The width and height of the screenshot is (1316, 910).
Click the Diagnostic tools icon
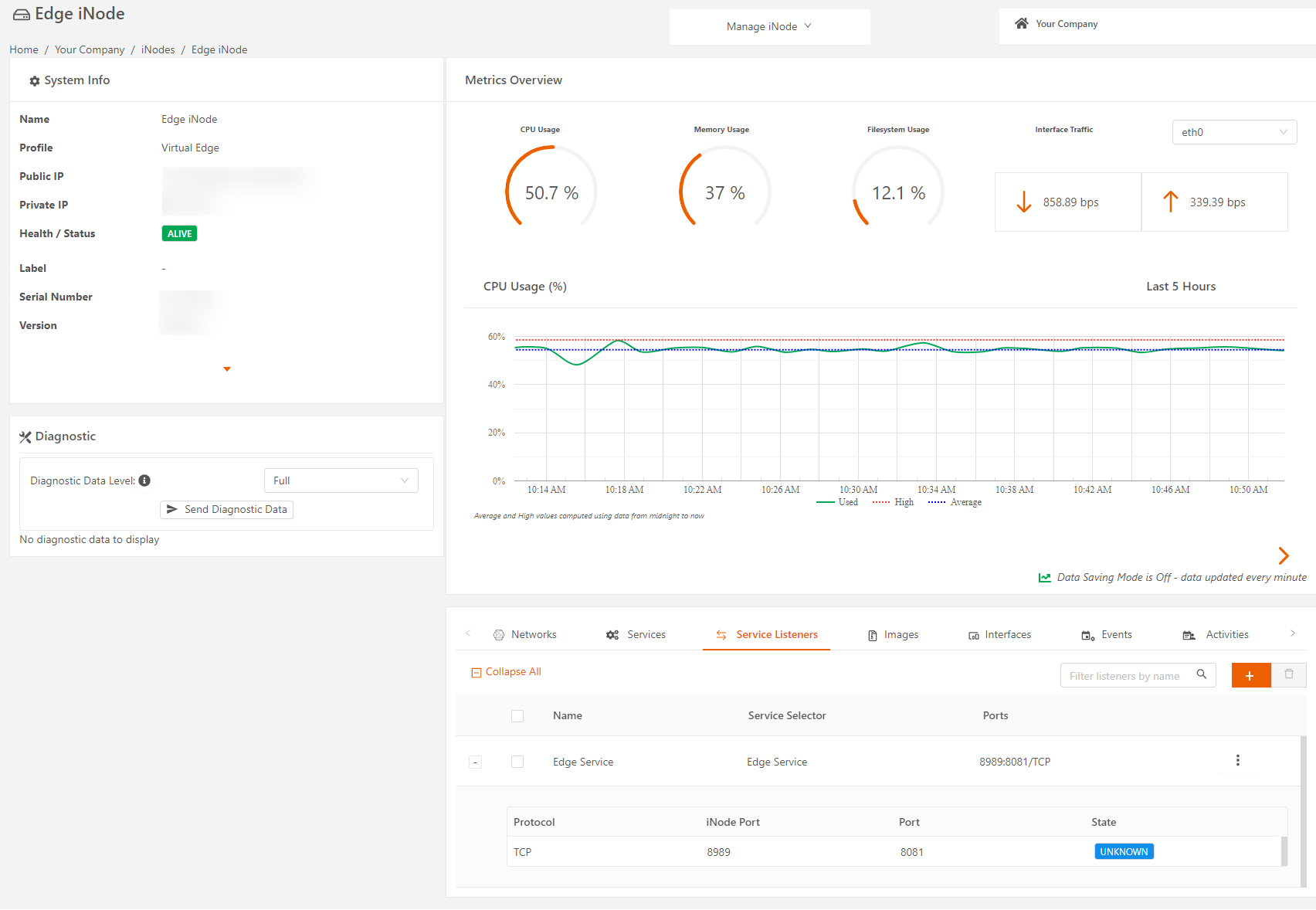(x=25, y=437)
